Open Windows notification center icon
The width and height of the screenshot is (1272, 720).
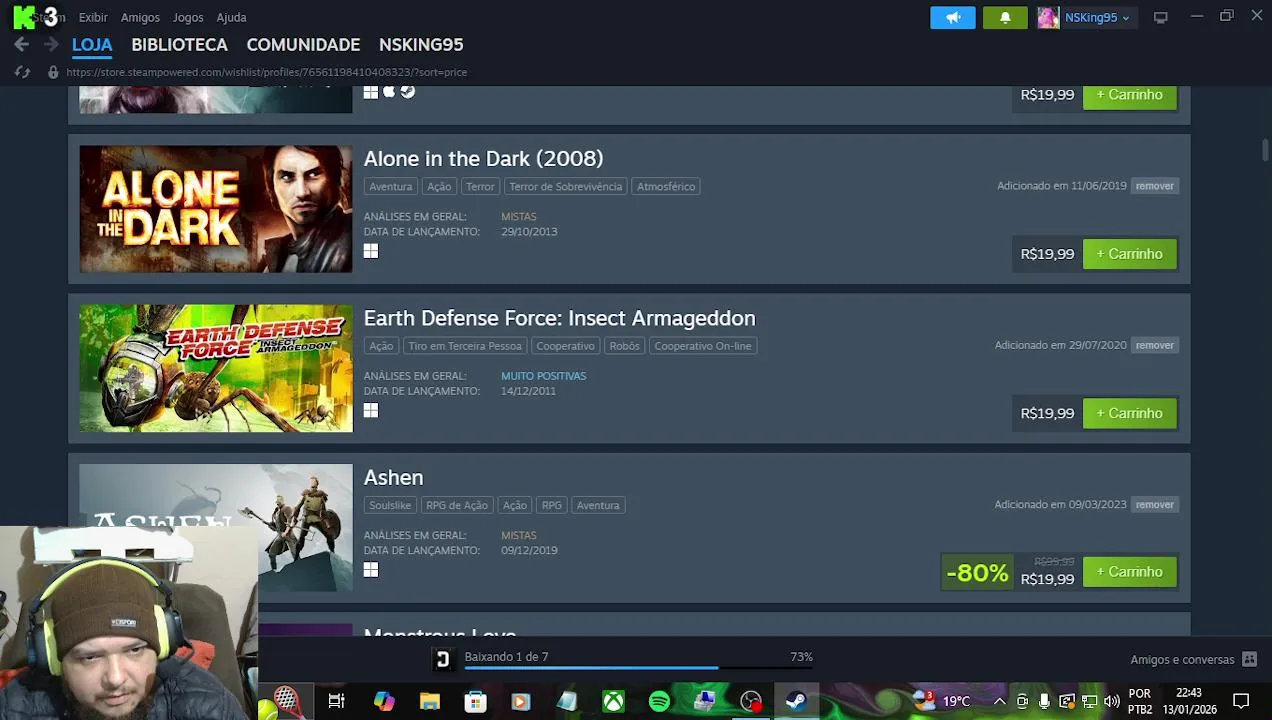[1241, 701]
